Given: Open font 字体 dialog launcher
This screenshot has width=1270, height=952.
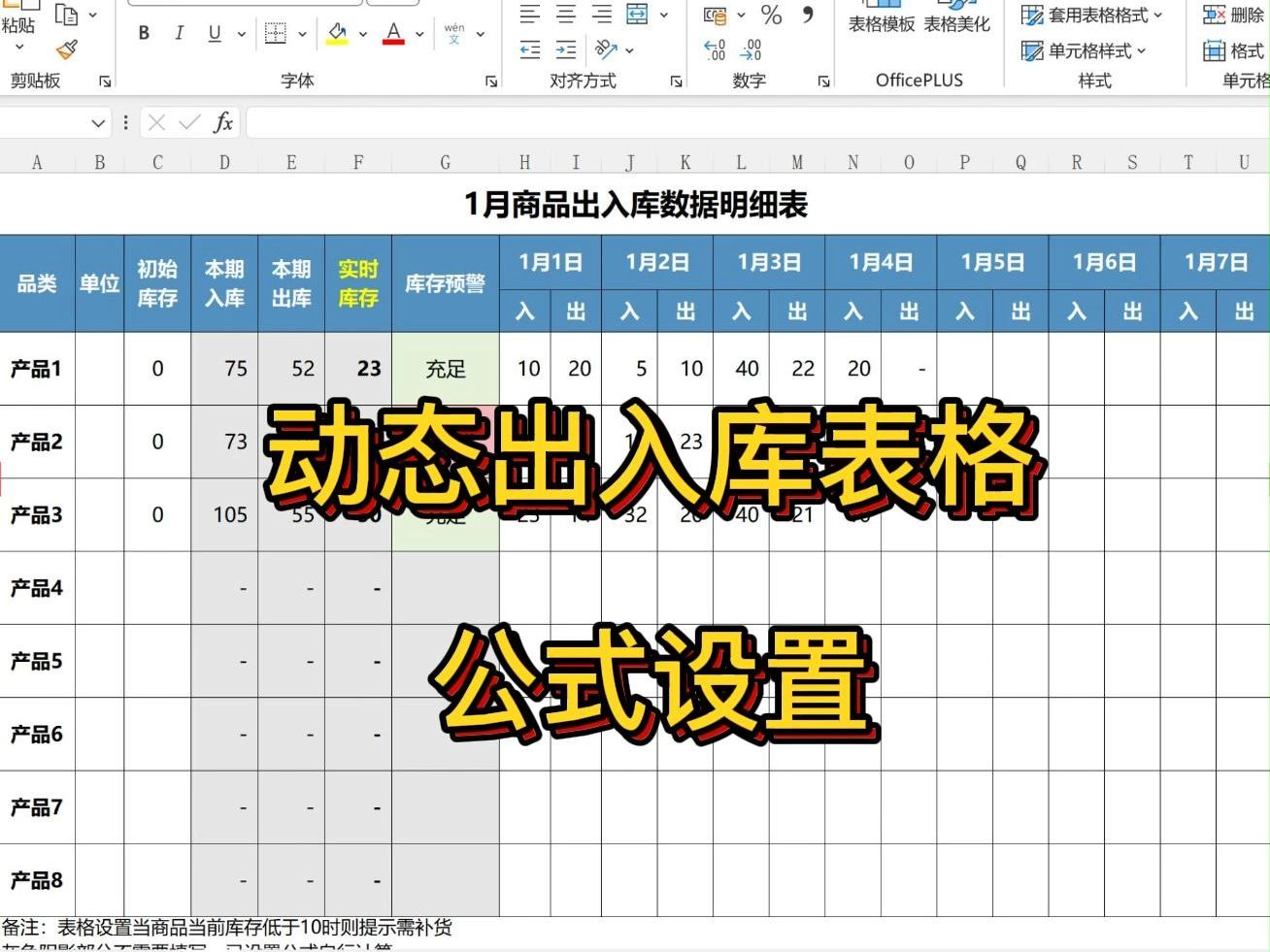Looking at the screenshot, I should [491, 82].
